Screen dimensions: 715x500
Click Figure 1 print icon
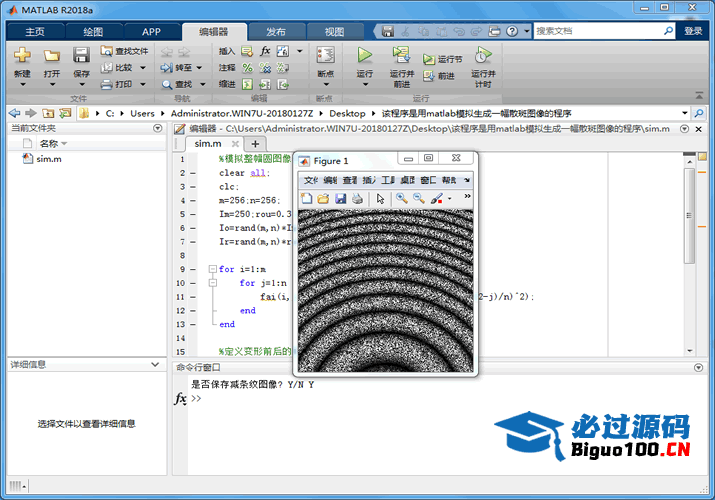tap(357, 198)
